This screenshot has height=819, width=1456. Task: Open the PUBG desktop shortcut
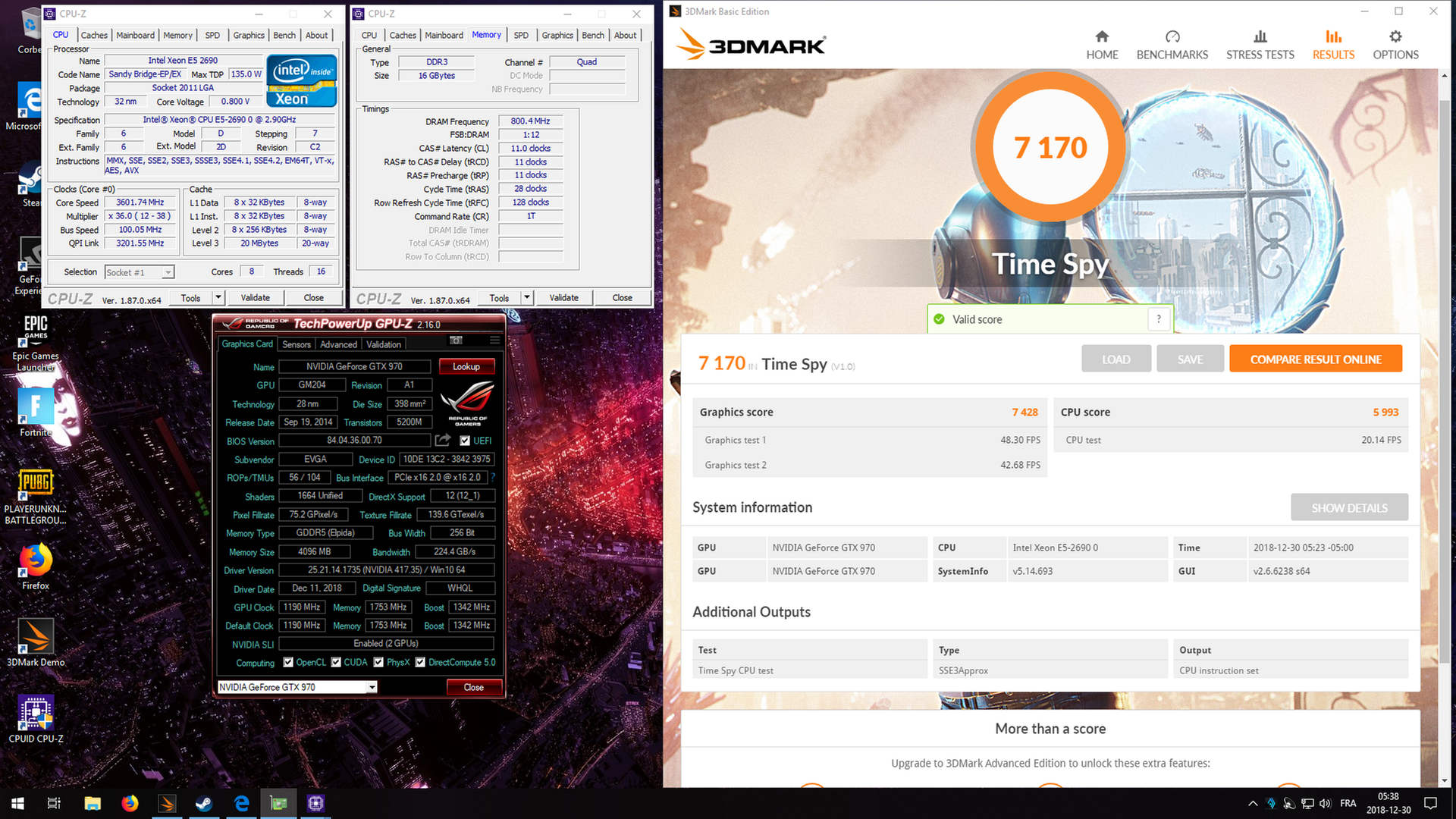(36, 497)
